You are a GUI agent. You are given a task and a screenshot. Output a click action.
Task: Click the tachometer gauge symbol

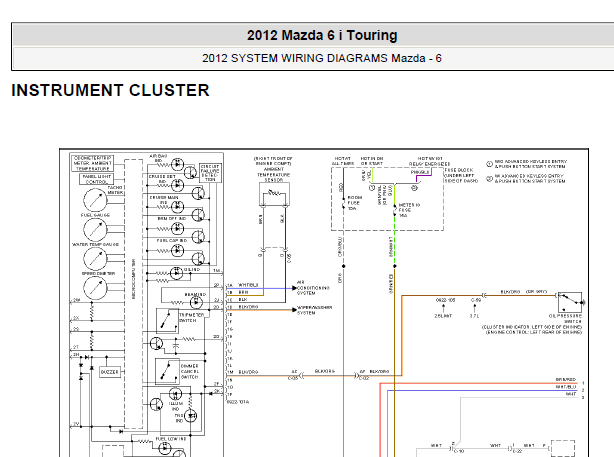click(x=95, y=200)
